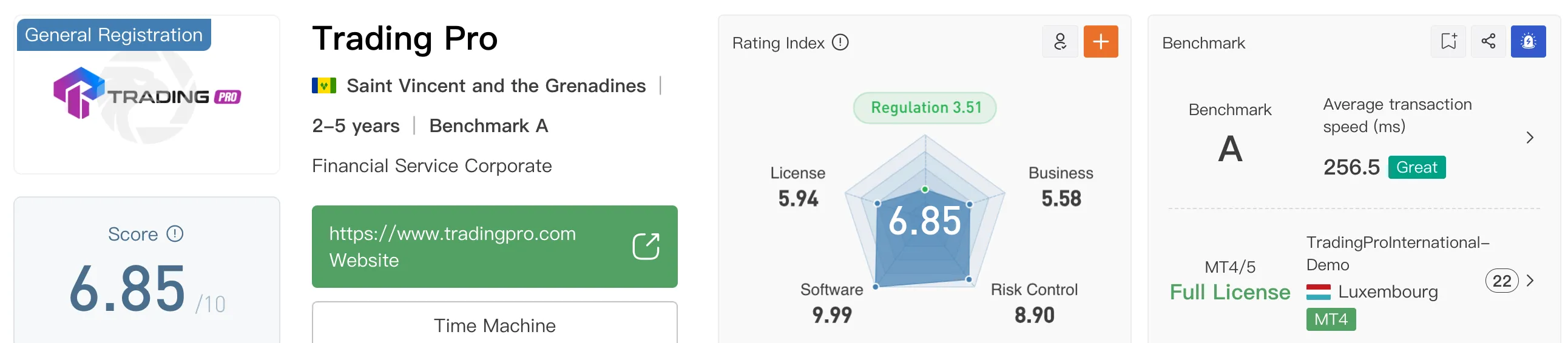
Task: Click the 256.5 speed value
Action: (1351, 167)
